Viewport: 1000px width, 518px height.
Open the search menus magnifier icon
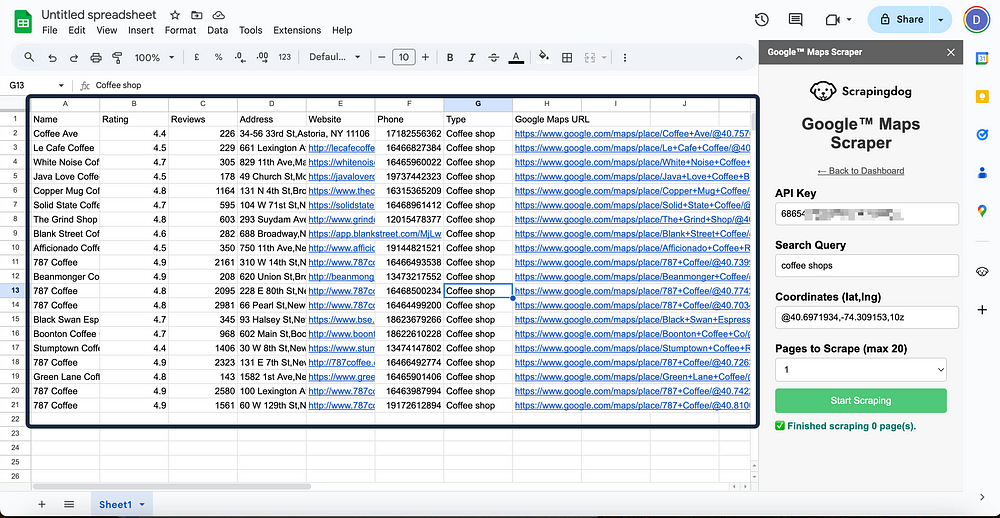(29, 57)
